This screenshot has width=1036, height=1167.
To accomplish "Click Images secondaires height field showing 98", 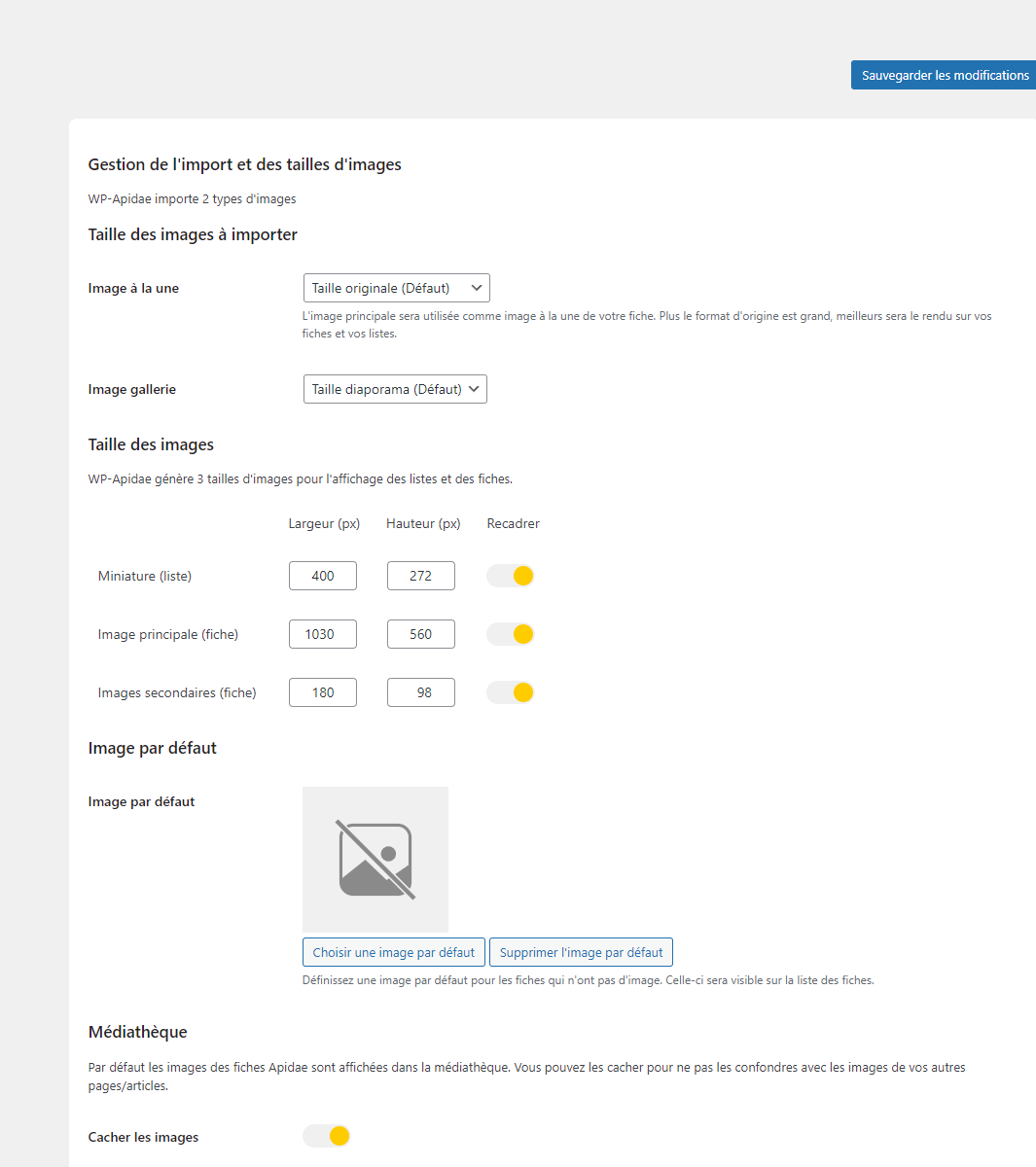I will click(x=420, y=692).
